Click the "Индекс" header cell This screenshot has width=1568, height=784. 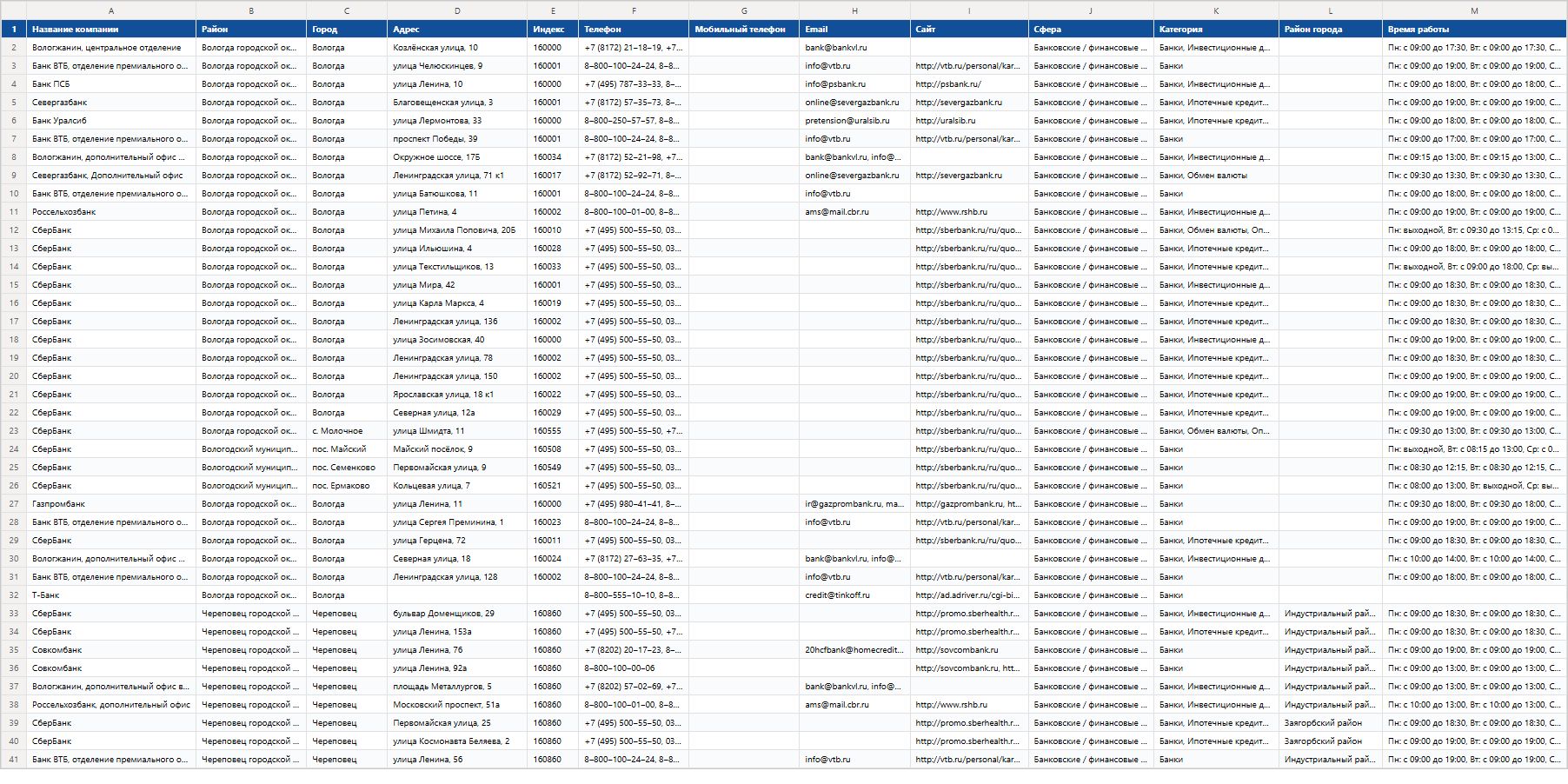click(553, 30)
